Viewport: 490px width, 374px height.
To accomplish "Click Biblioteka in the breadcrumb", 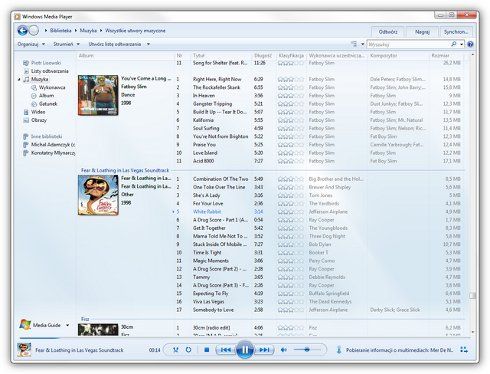I will (60, 31).
